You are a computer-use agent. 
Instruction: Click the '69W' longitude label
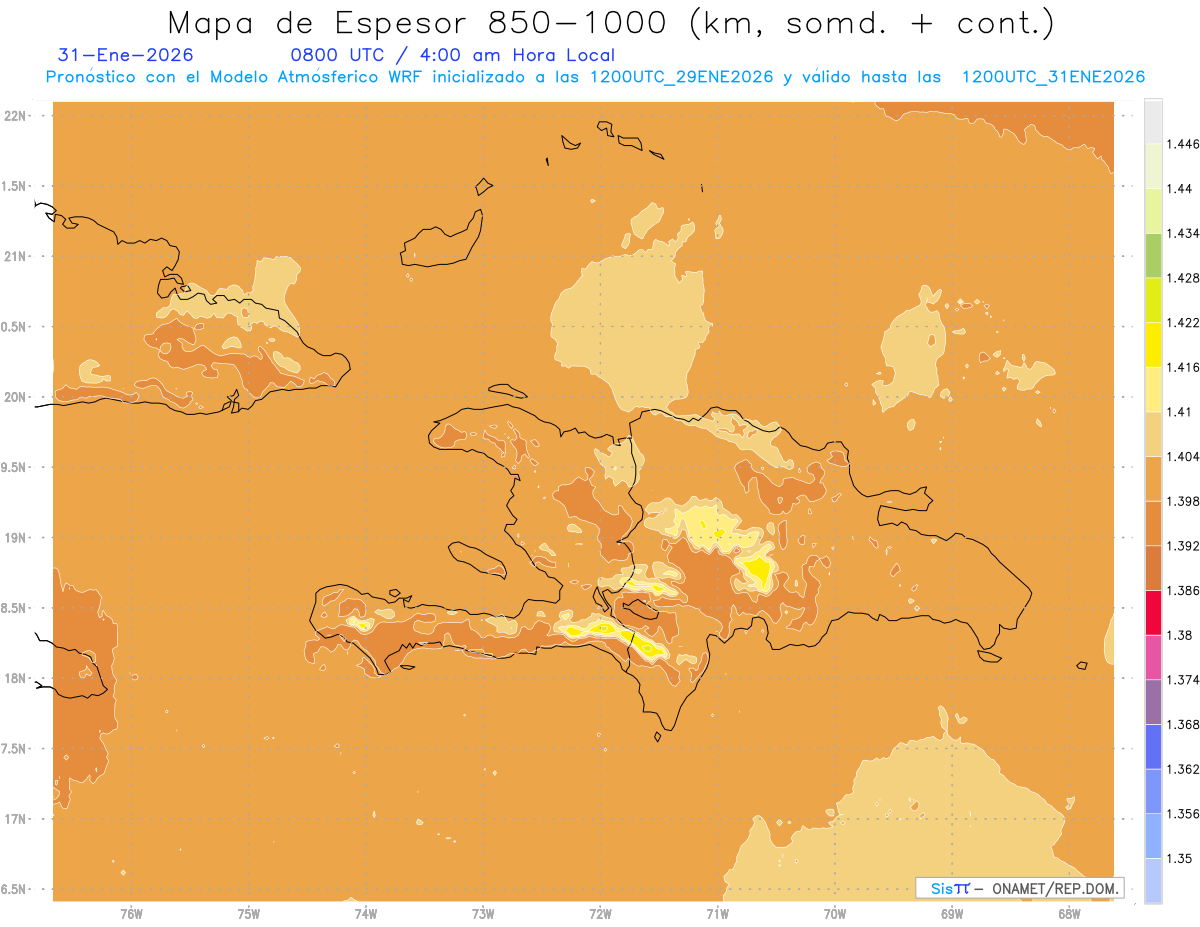951,914
